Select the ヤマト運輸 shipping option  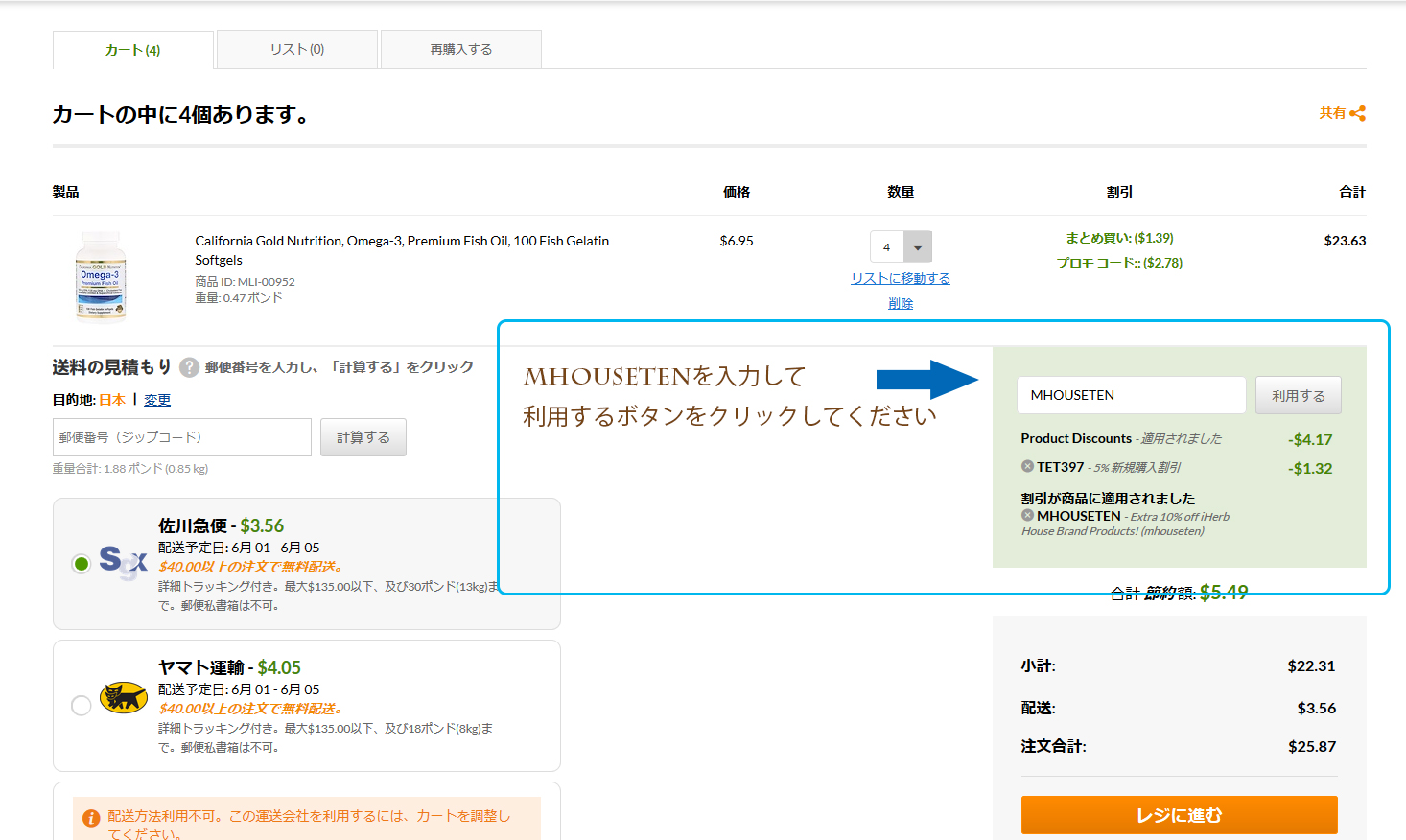point(82,706)
